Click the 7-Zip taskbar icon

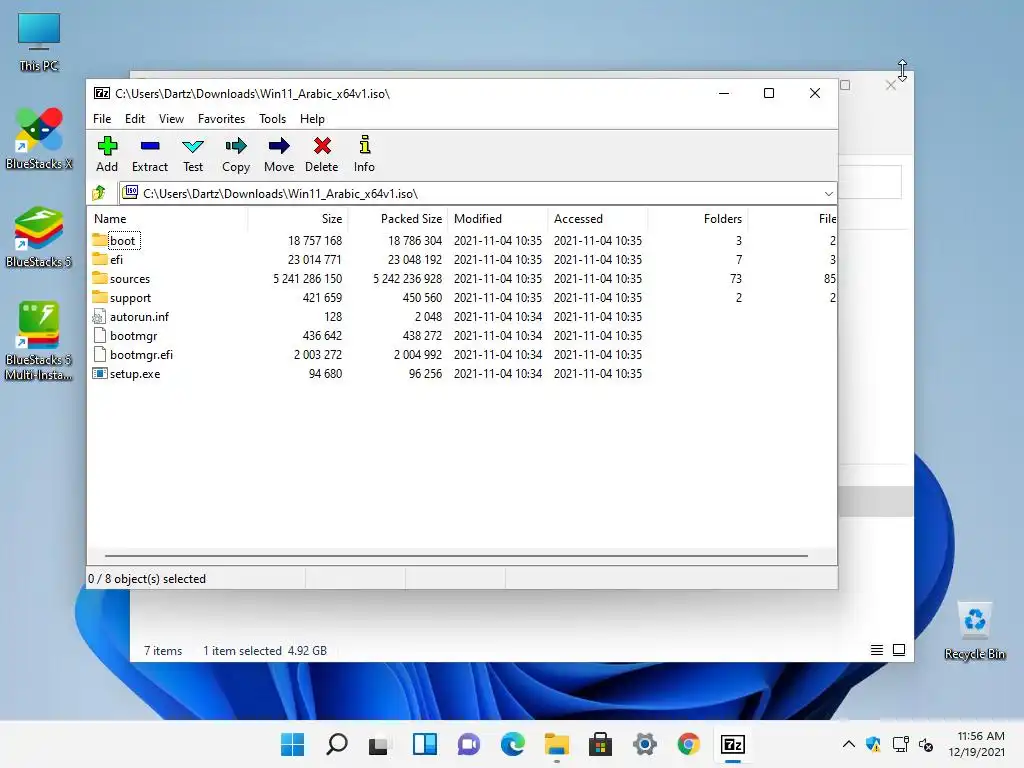tap(733, 744)
